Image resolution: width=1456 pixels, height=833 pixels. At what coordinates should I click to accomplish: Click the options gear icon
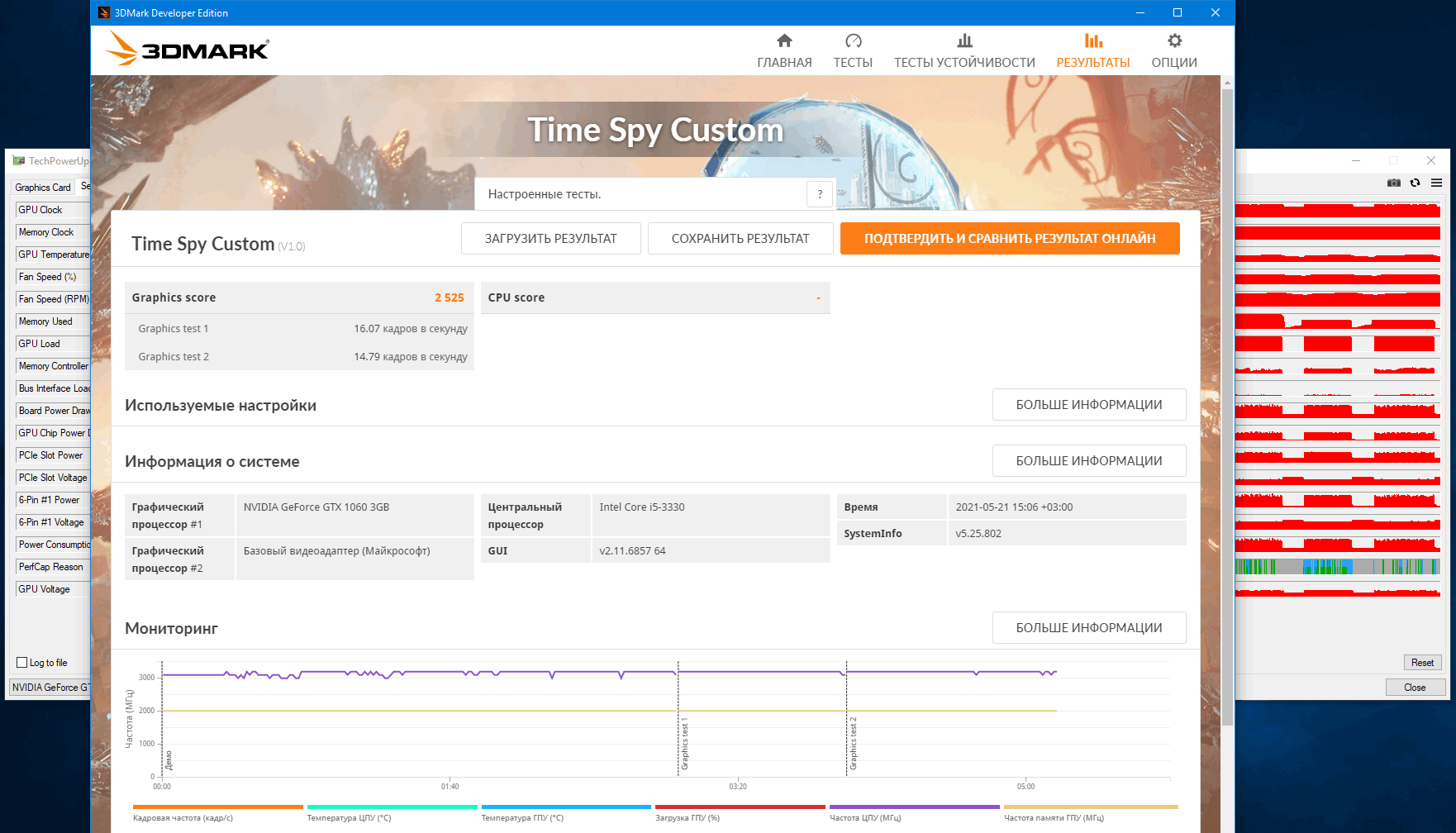pos(1174,40)
